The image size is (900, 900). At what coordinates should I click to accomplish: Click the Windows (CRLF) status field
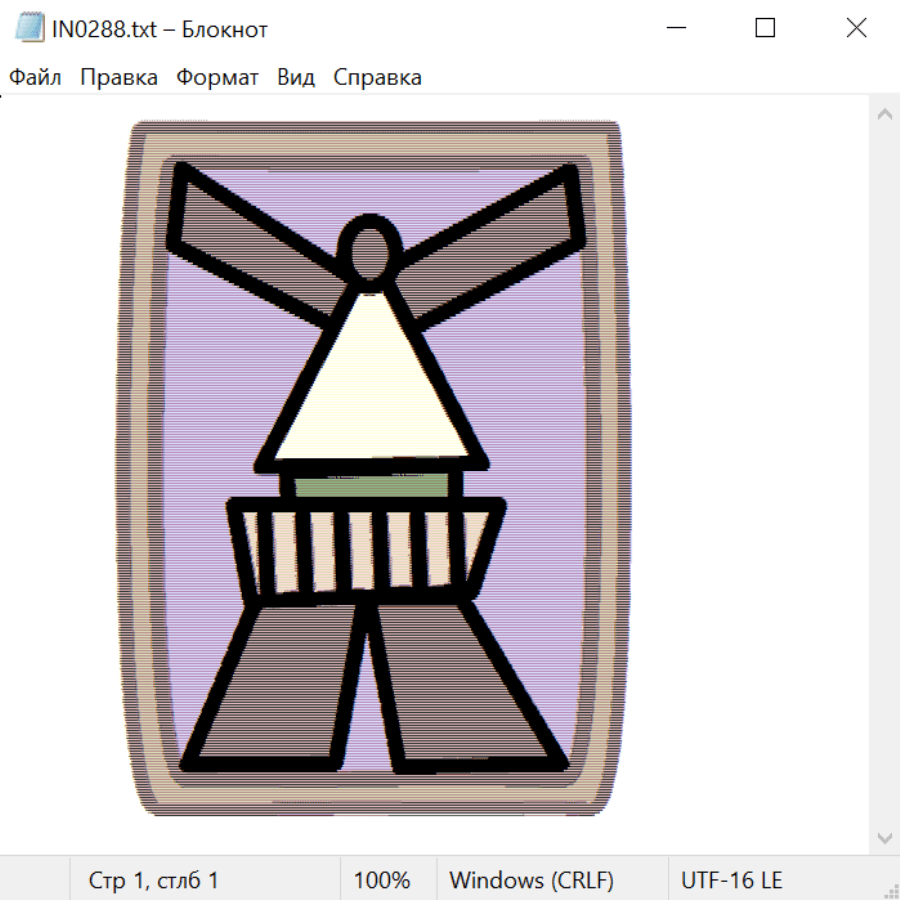531,880
